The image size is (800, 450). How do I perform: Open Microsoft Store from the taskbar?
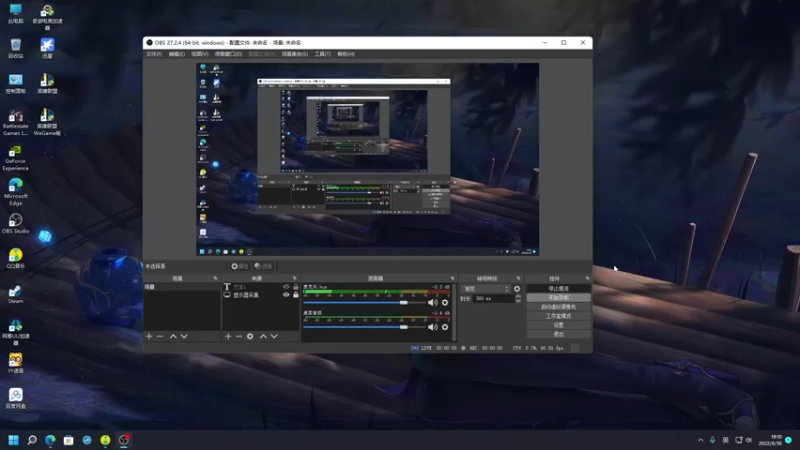pyautogui.click(x=68, y=440)
